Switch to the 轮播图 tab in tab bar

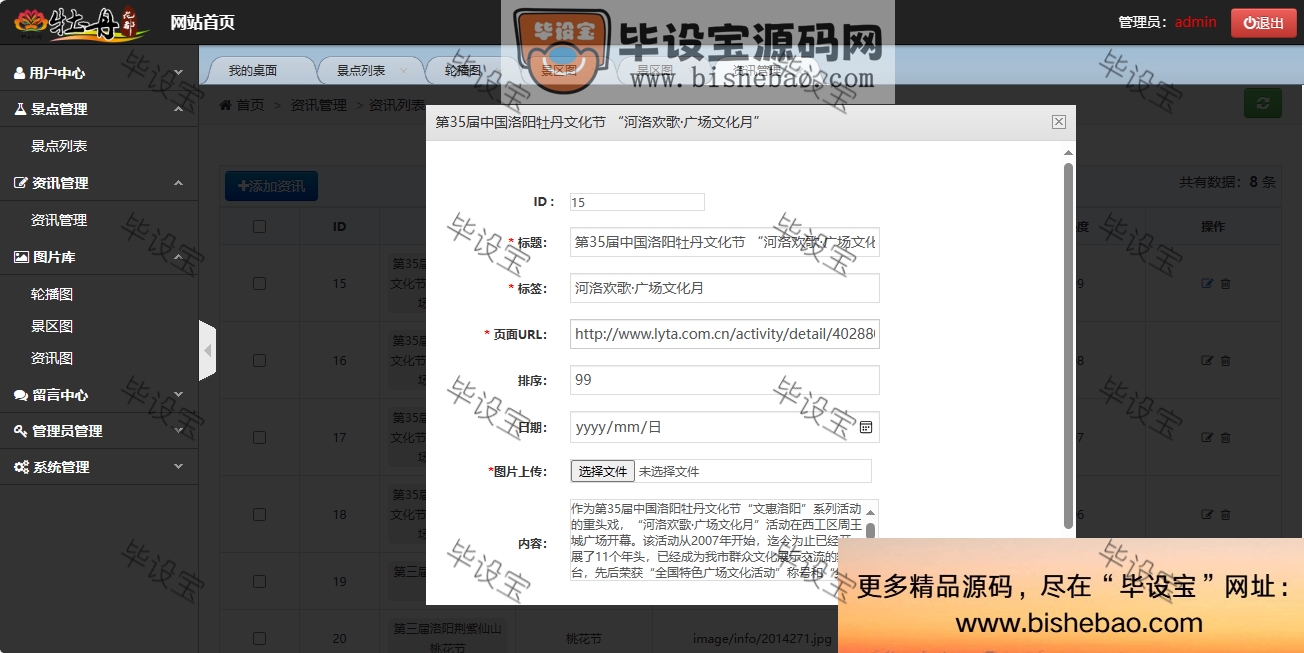coord(464,71)
